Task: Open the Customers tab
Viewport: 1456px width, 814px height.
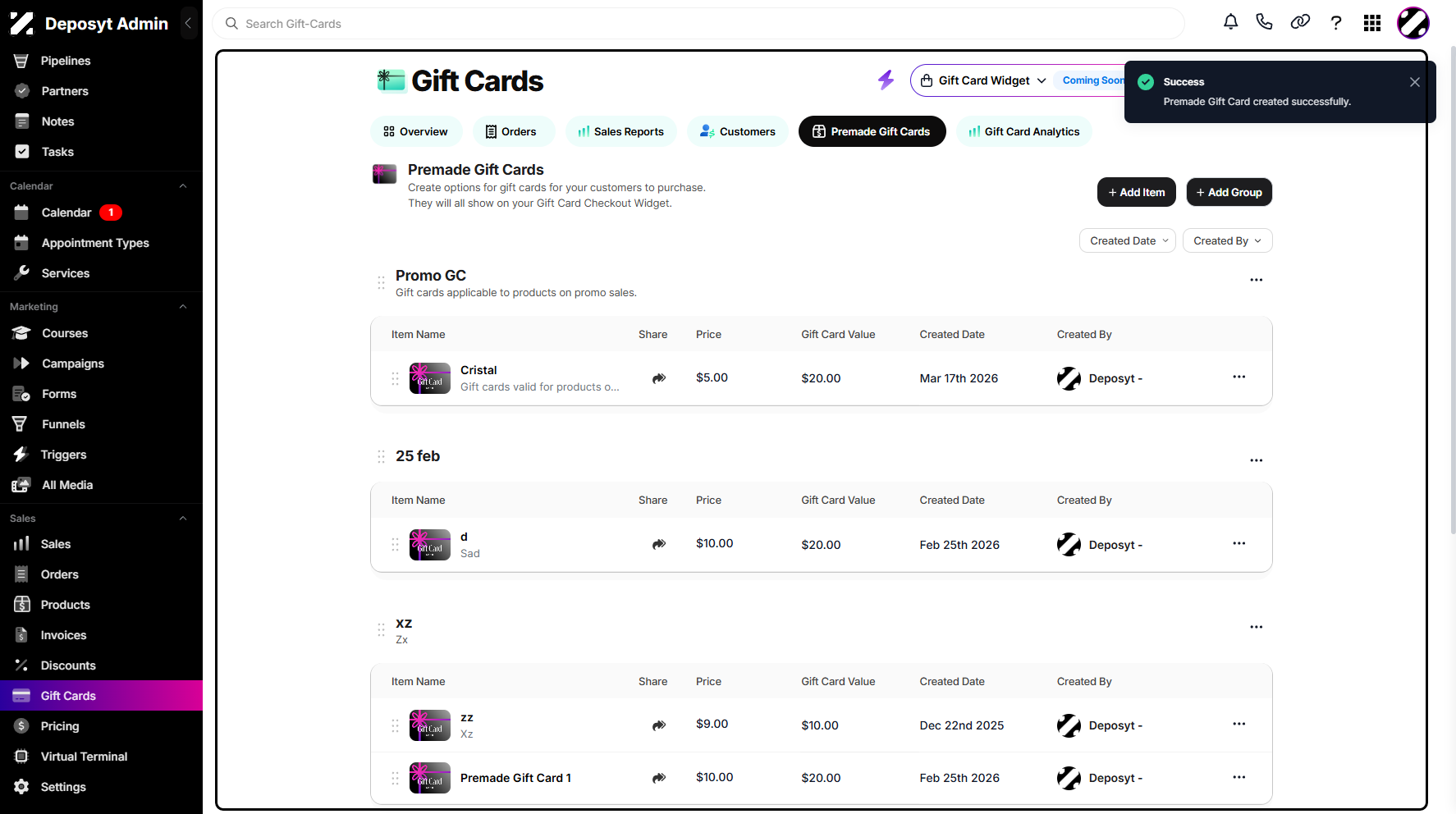Action: pyautogui.click(x=738, y=131)
